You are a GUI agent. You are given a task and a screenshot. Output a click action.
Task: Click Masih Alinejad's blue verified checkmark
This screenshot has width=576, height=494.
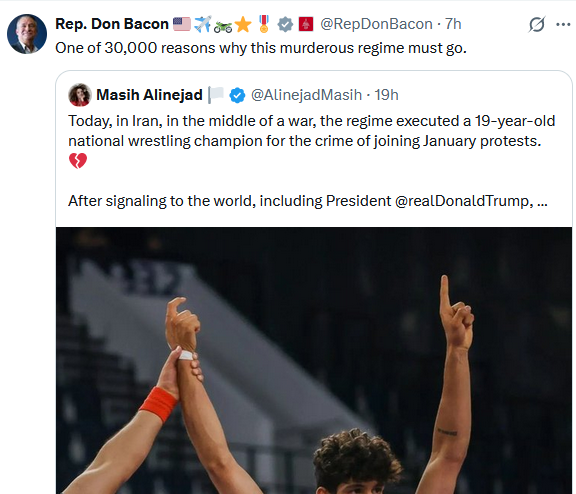tap(237, 95)
